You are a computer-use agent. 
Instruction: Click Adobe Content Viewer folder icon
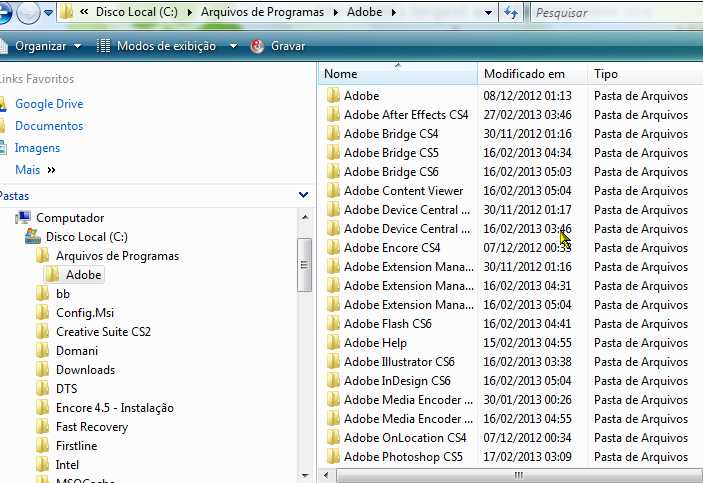pyautogui.click(x=333, y=191)
